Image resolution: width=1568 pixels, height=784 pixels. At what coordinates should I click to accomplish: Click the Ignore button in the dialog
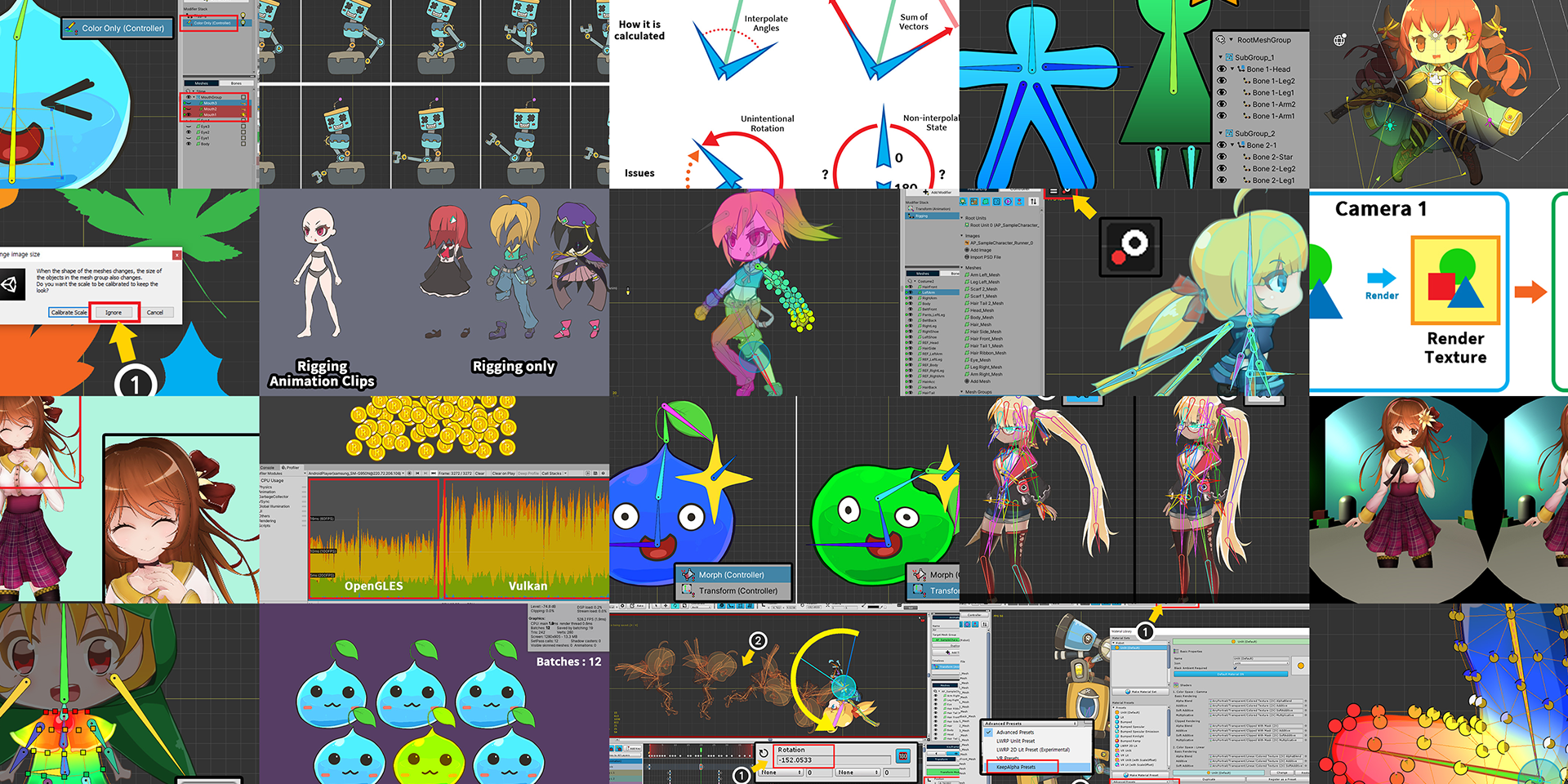(x=114, y=312)
